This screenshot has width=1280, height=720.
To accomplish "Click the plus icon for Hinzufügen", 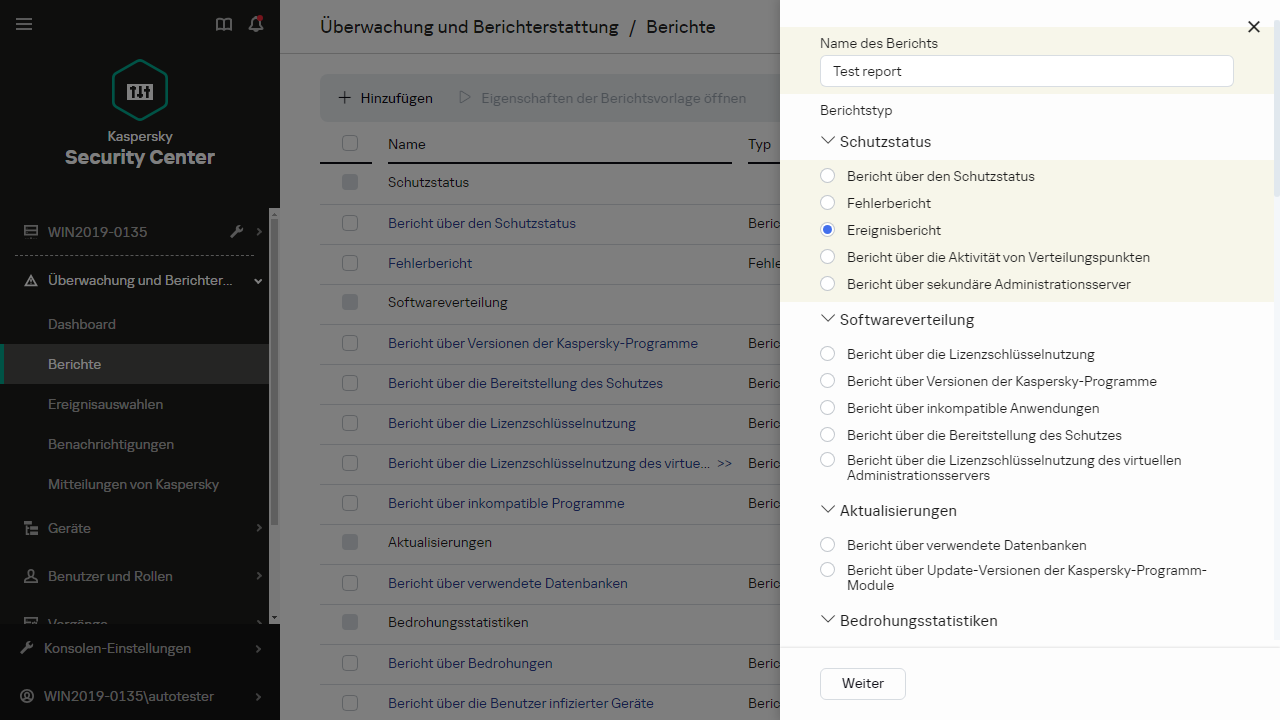I will coord(345,98).
